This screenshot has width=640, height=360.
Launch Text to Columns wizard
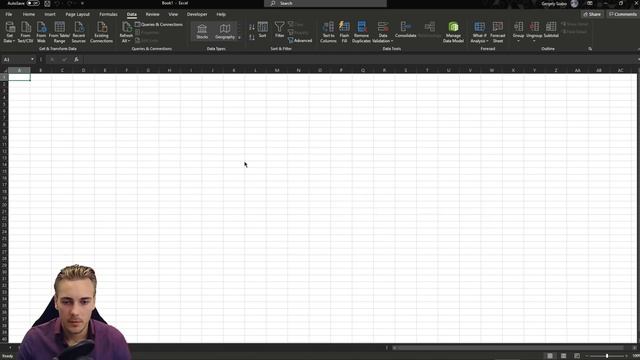(328, 32)
